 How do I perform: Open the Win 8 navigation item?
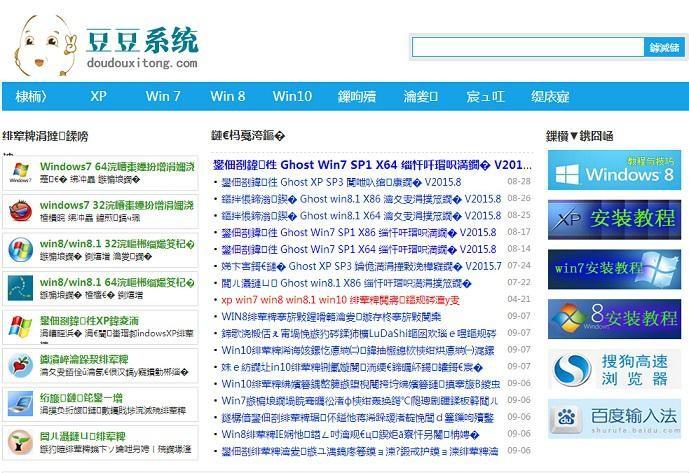[x=228, y=96]
